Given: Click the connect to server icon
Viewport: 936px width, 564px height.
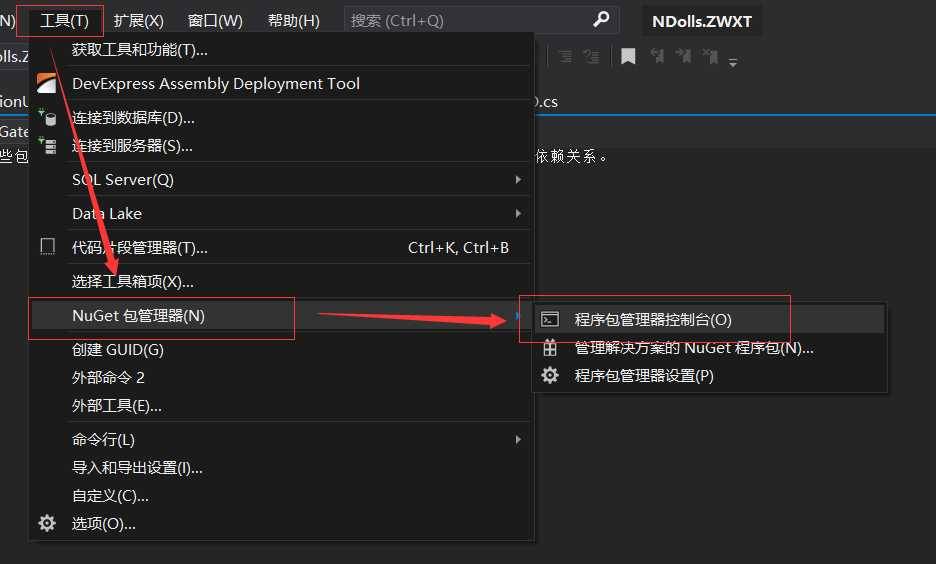Looking at the screenshot, I should coord(47,145).
